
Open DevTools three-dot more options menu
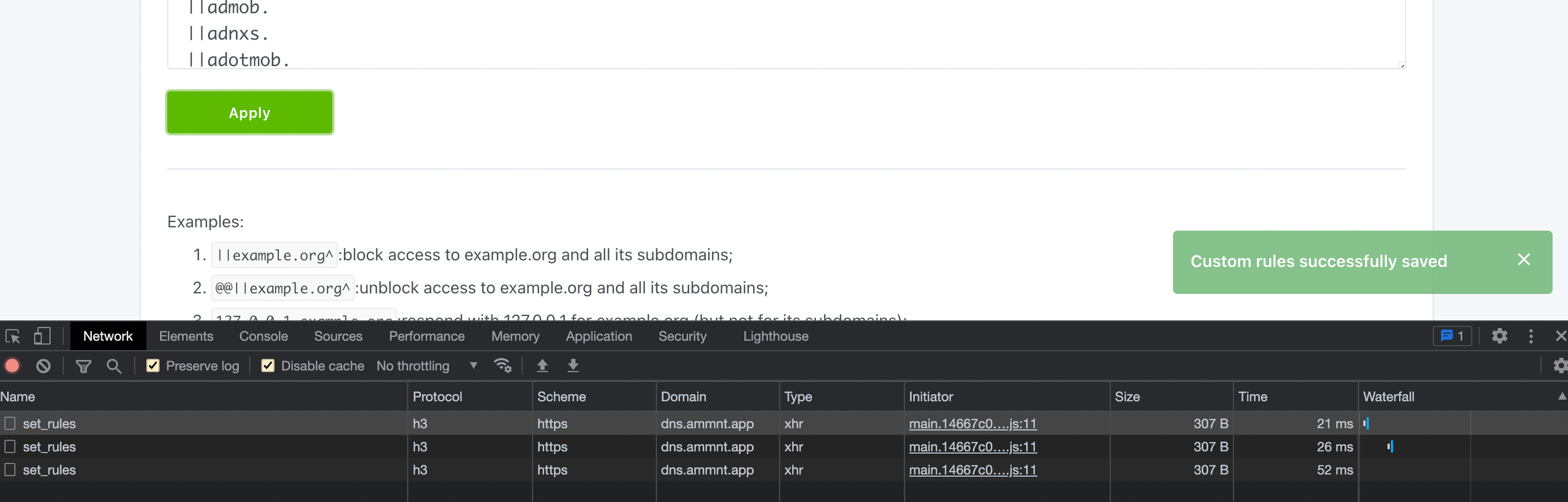click(x=1531, y=336)
